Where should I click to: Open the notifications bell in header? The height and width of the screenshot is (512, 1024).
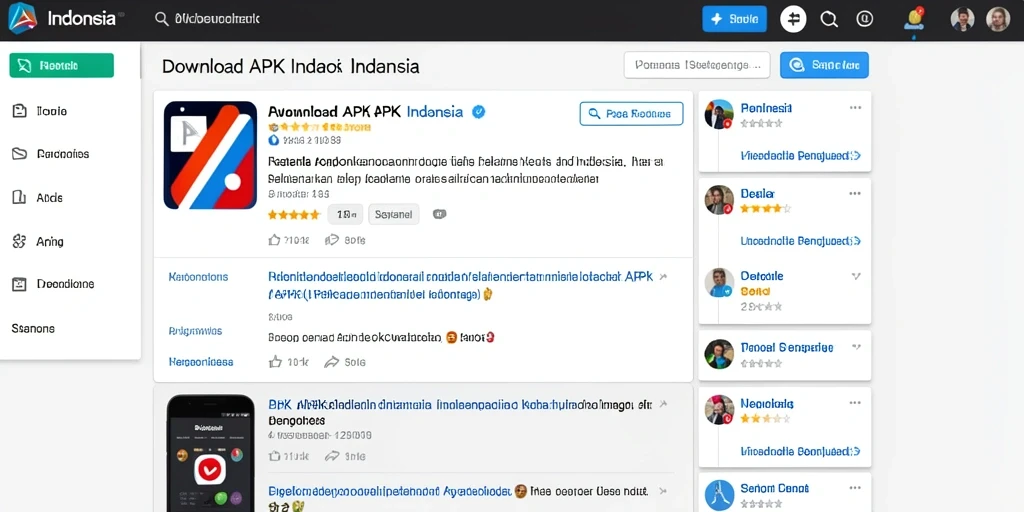914,20
